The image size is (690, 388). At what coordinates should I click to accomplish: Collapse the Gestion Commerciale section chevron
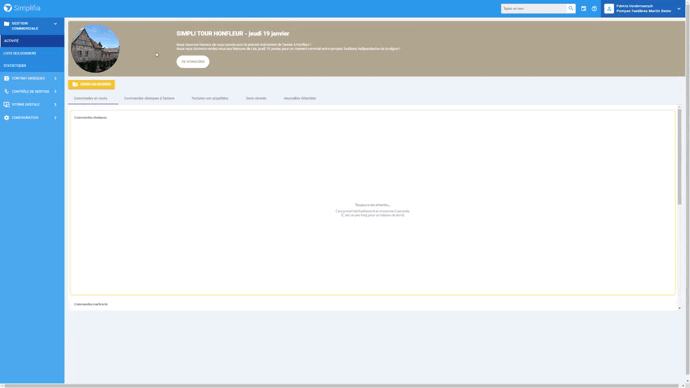[x=55, y=24]
